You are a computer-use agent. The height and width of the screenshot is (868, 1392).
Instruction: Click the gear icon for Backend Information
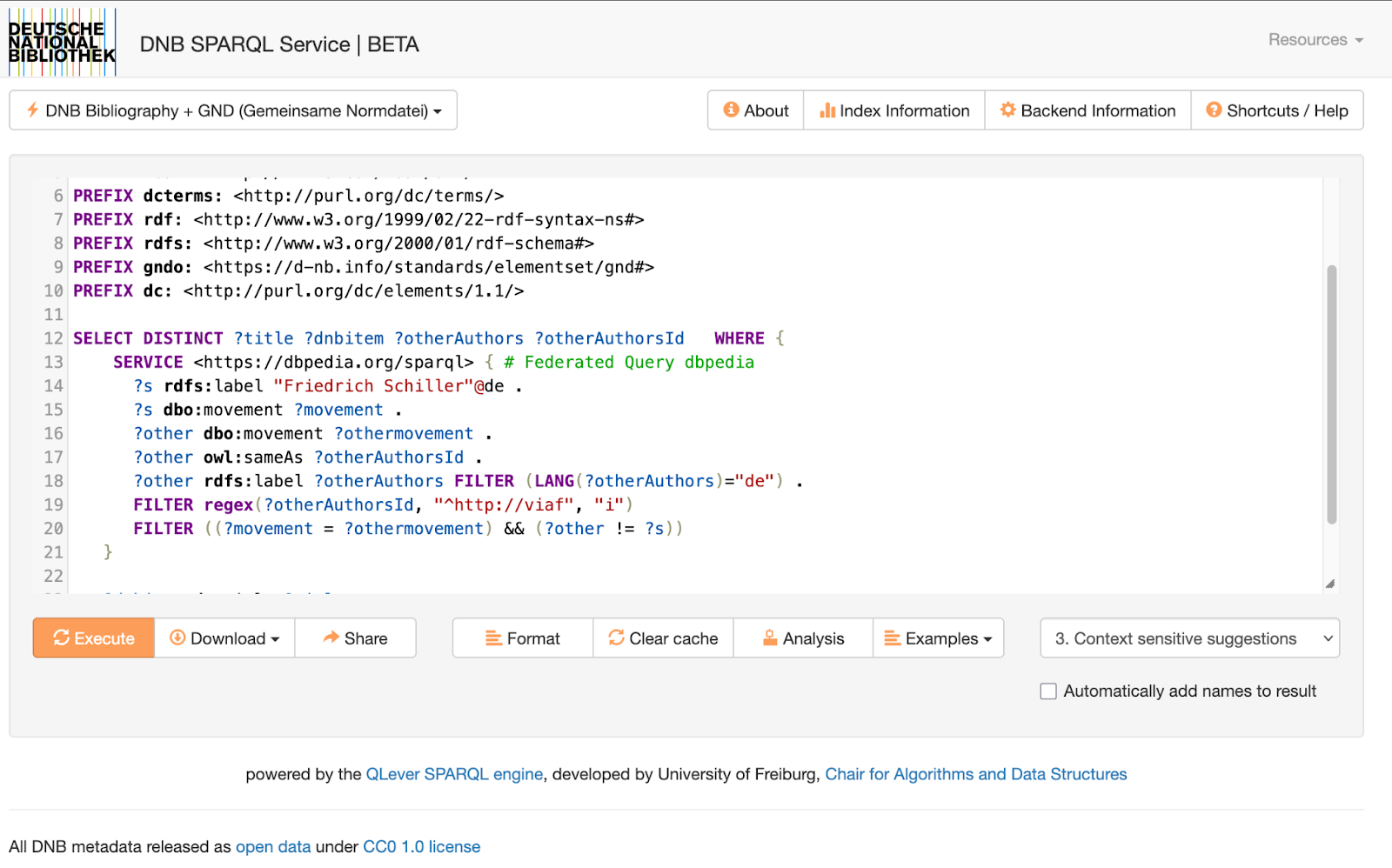(x=1007, y=110)
